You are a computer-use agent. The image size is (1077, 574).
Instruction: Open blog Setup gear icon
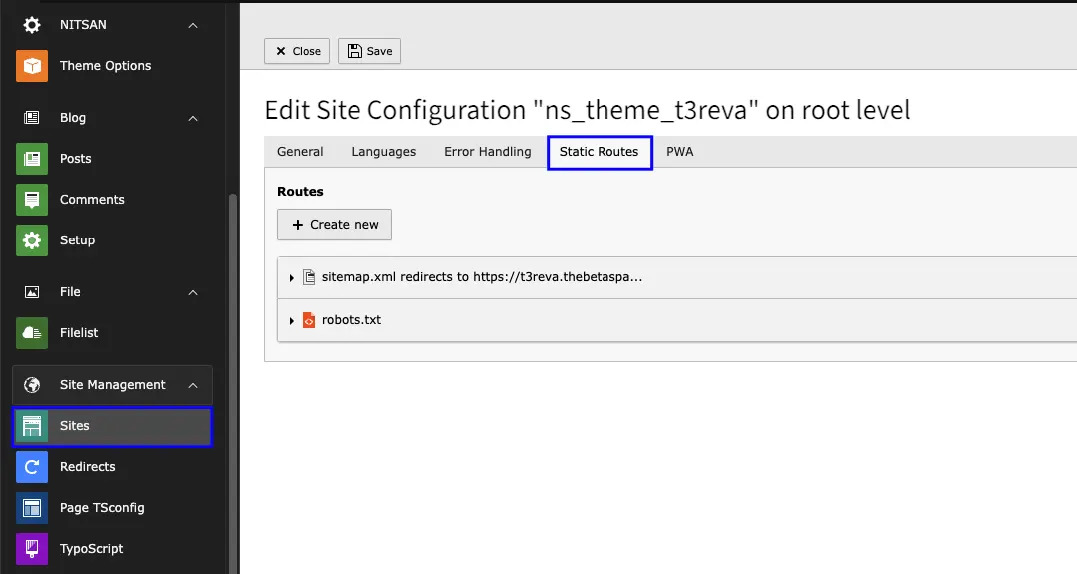coord(32,240)
